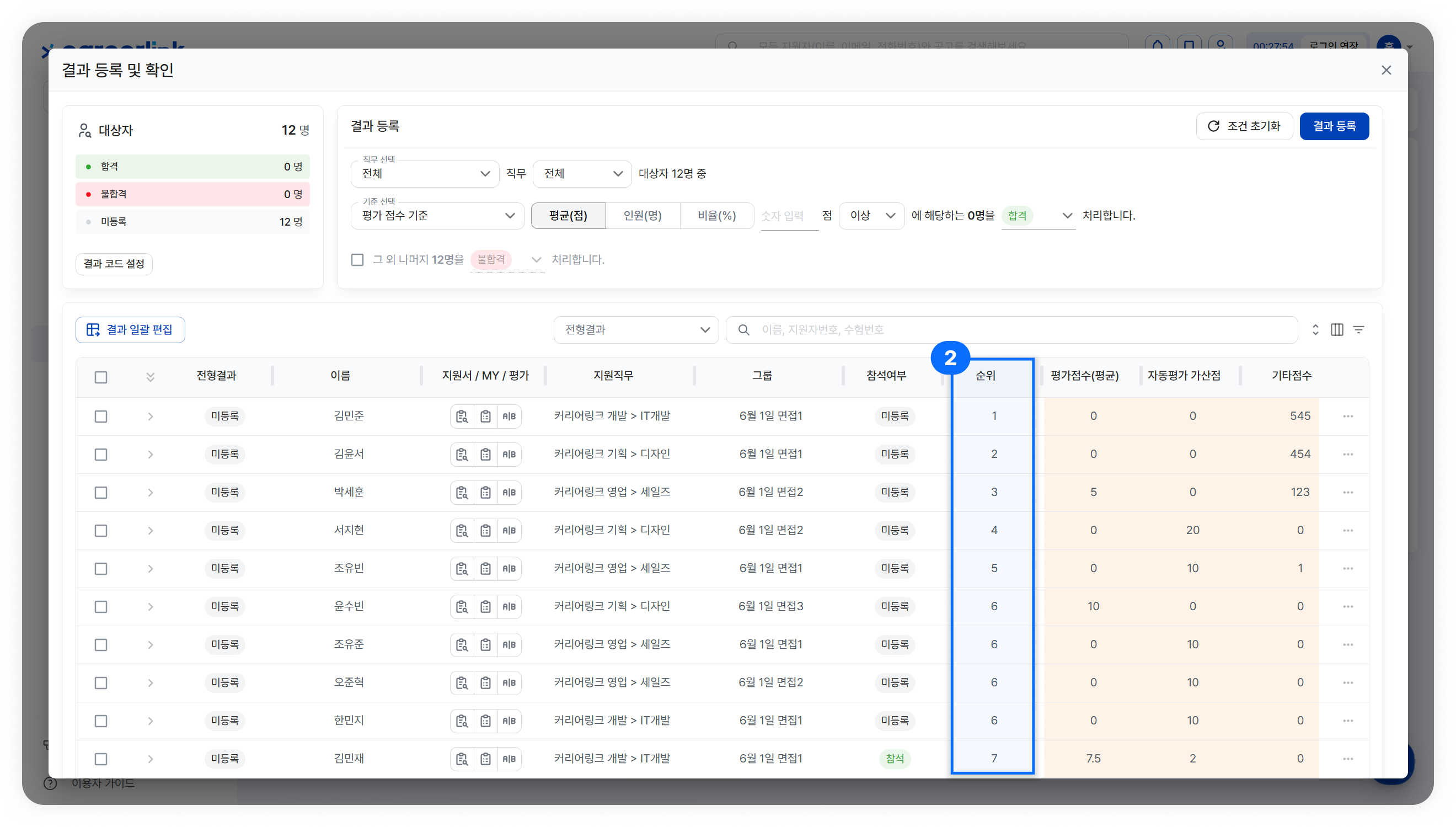Select the 비율(%) tab
The height and width of the screenshot is (827, 1456).
point(717,216)
